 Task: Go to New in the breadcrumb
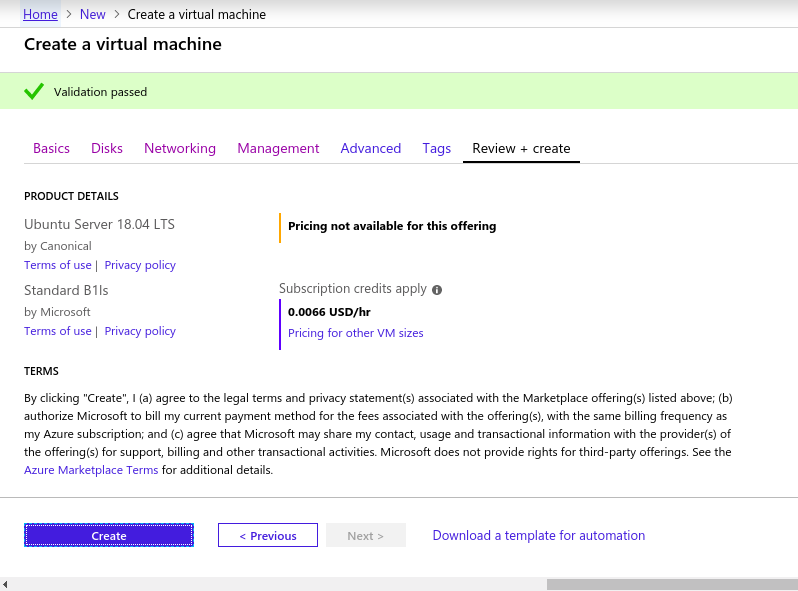click(x=93, y=14)
